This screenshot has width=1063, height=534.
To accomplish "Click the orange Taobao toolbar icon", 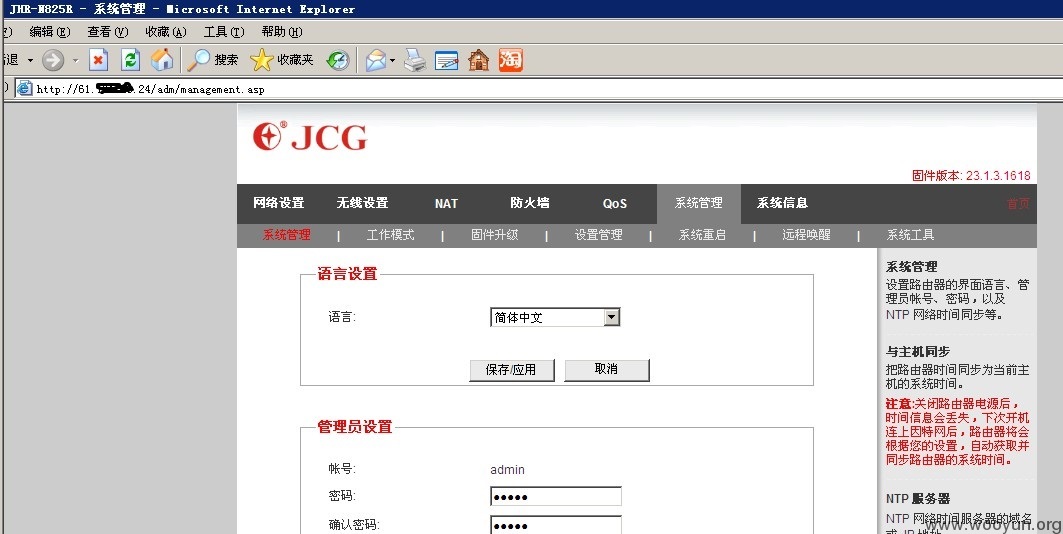I will click(x=510, y=60).
